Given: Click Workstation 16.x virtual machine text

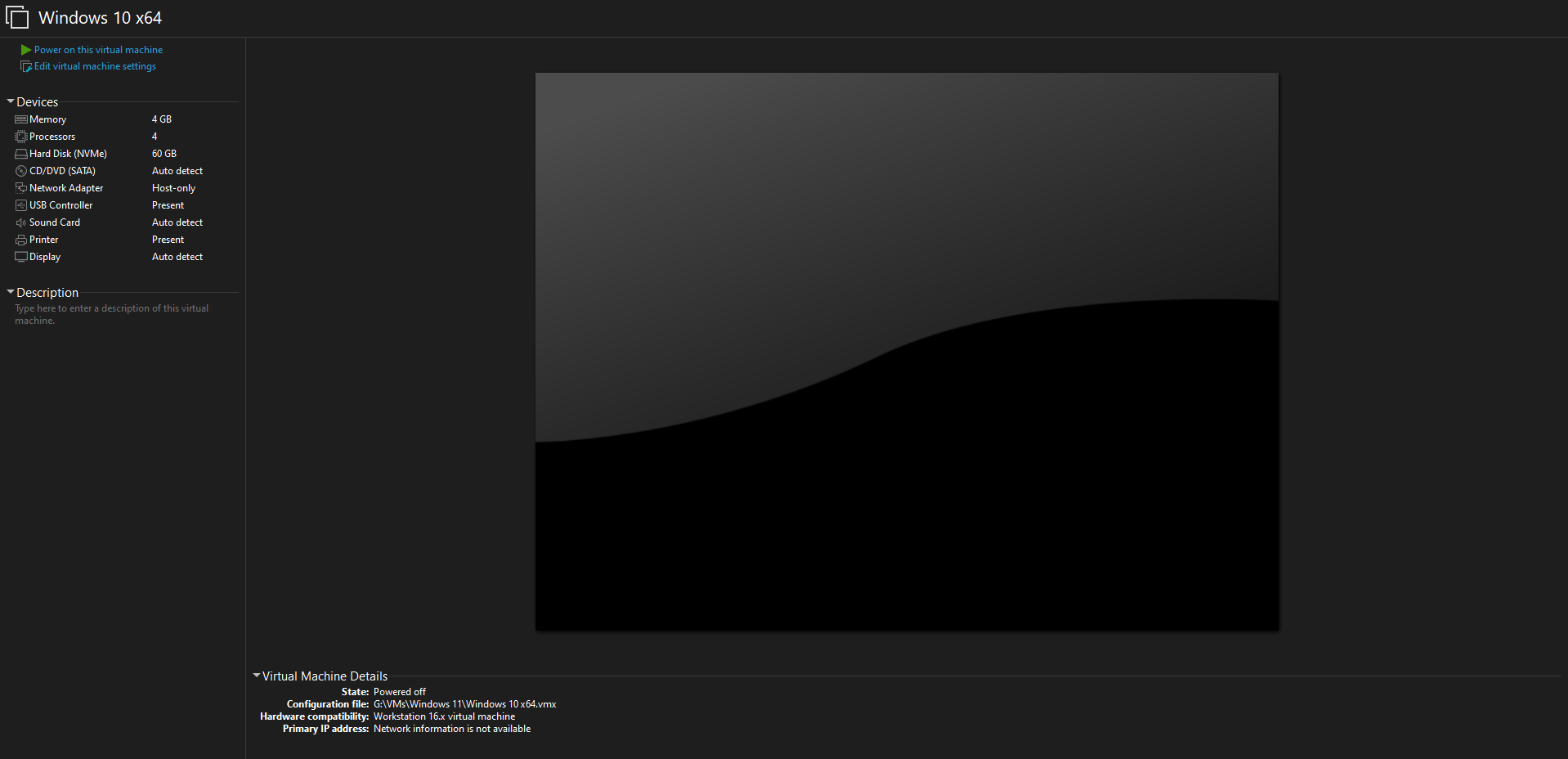Looking at the screenshot, I should (x=445, y=716).
